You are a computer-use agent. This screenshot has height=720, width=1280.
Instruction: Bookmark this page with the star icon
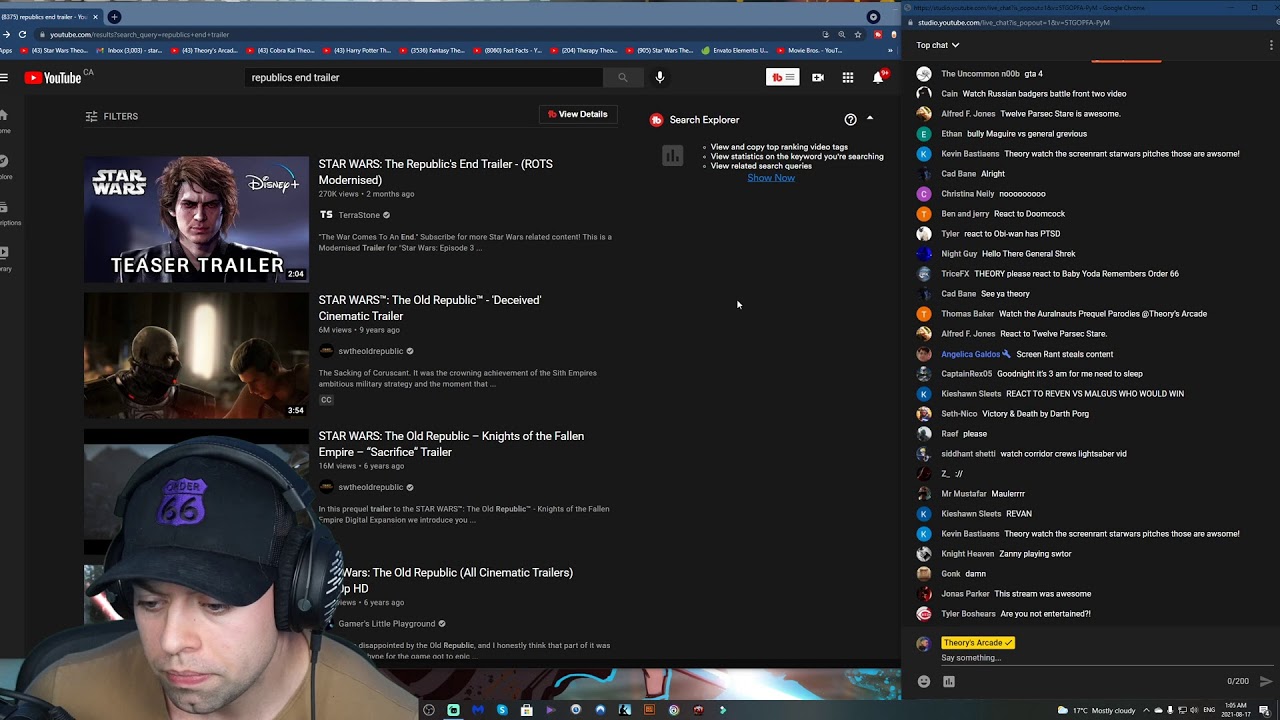(x=857, y=34)
